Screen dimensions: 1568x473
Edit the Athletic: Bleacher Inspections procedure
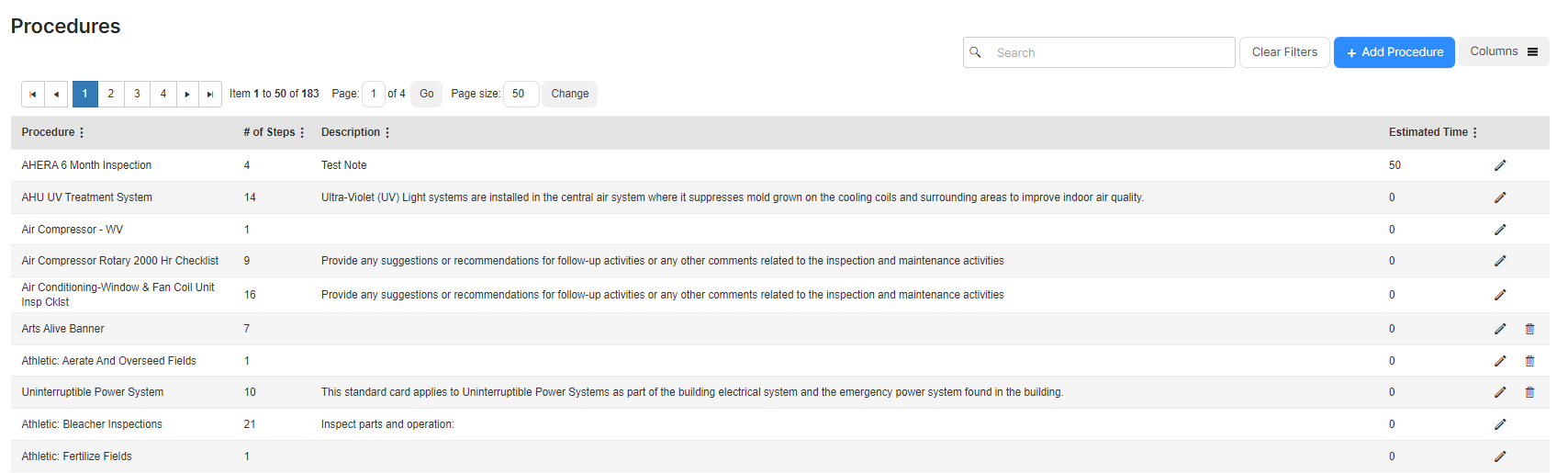pos(1500,424)
